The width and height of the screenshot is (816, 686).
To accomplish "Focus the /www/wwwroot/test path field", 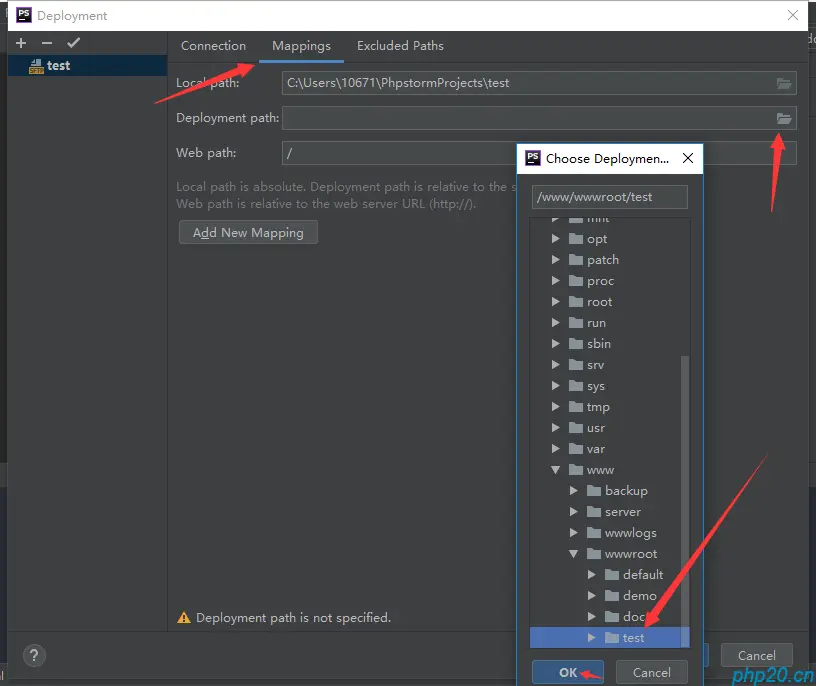I will click(609, 197).
